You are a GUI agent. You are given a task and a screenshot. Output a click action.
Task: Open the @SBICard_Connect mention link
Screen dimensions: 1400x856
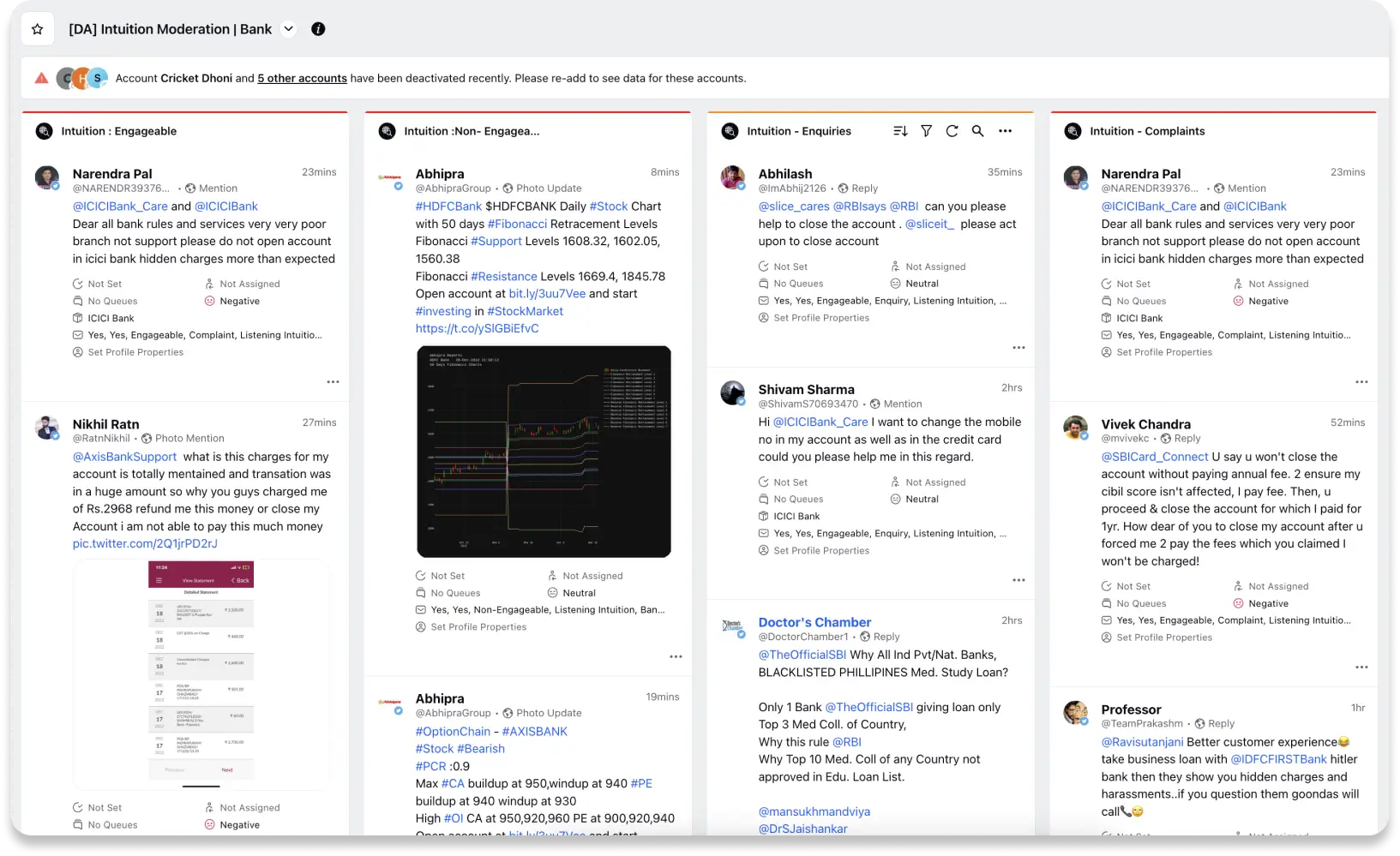pyautogui.click(x=1155, y=457)
